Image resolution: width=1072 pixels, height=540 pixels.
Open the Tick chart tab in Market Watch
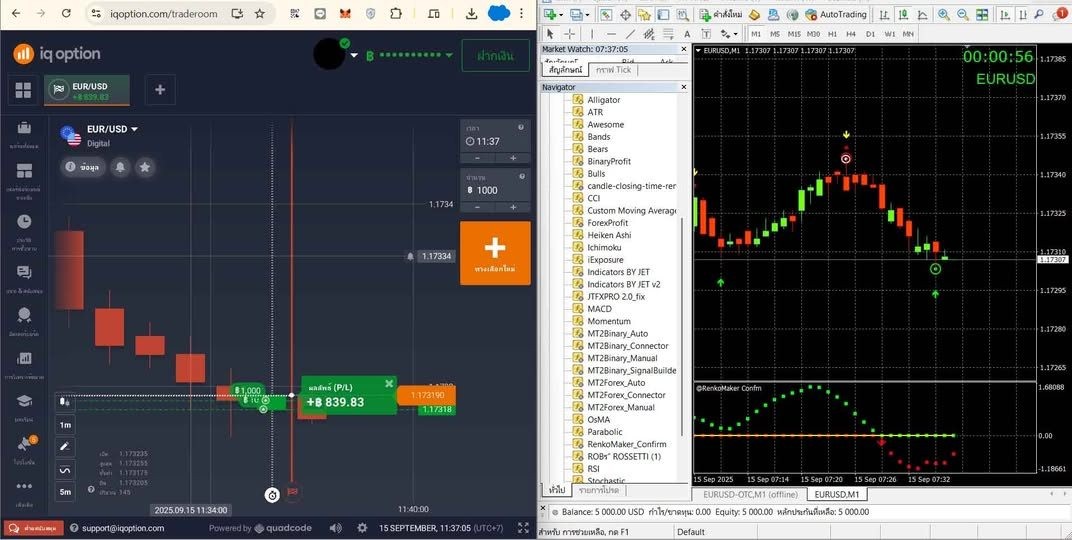click(x=613, y=70)
